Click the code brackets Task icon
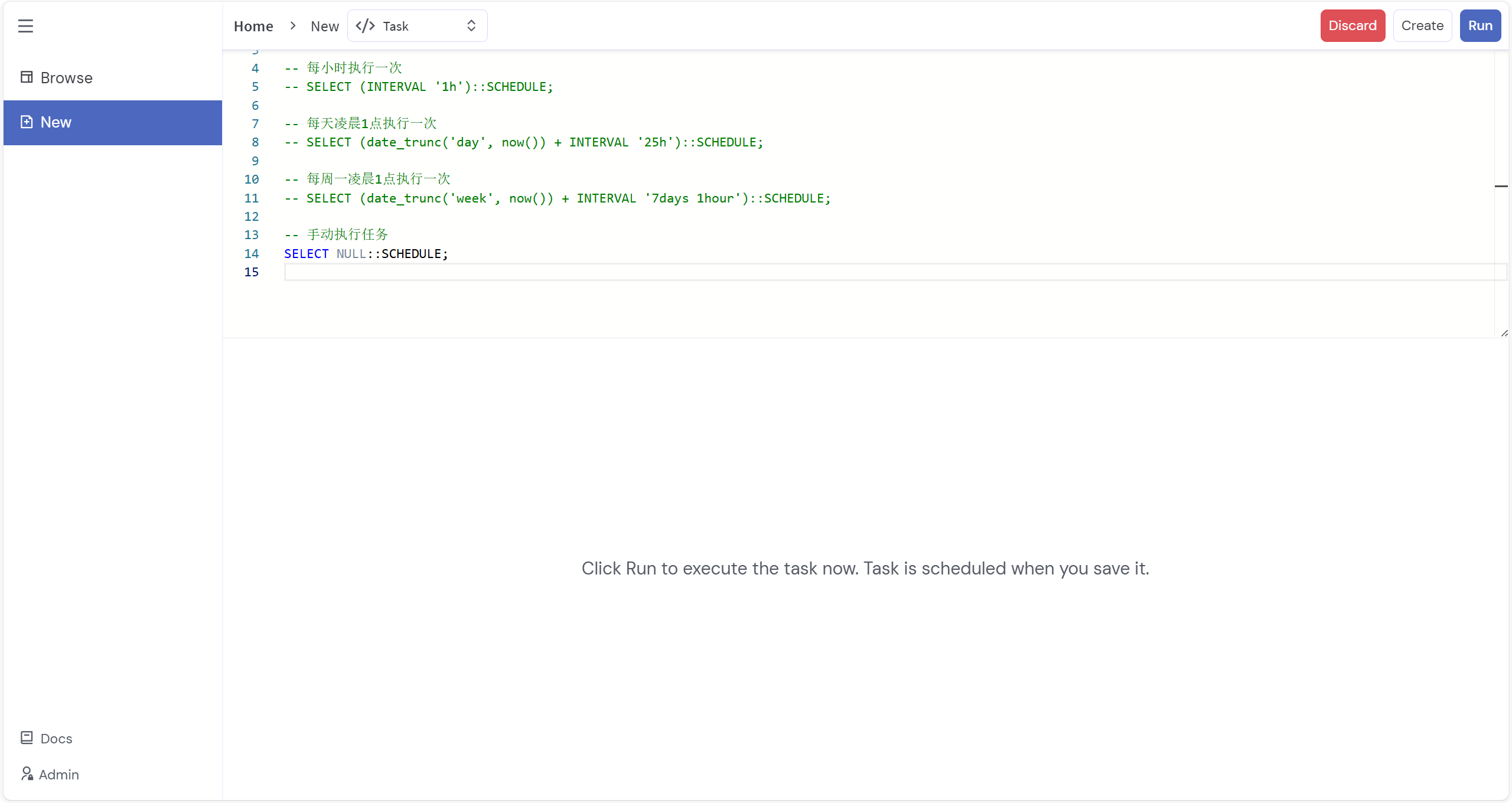The width and height of the screenshot is (1512, 803). click(x=365, y=26)
